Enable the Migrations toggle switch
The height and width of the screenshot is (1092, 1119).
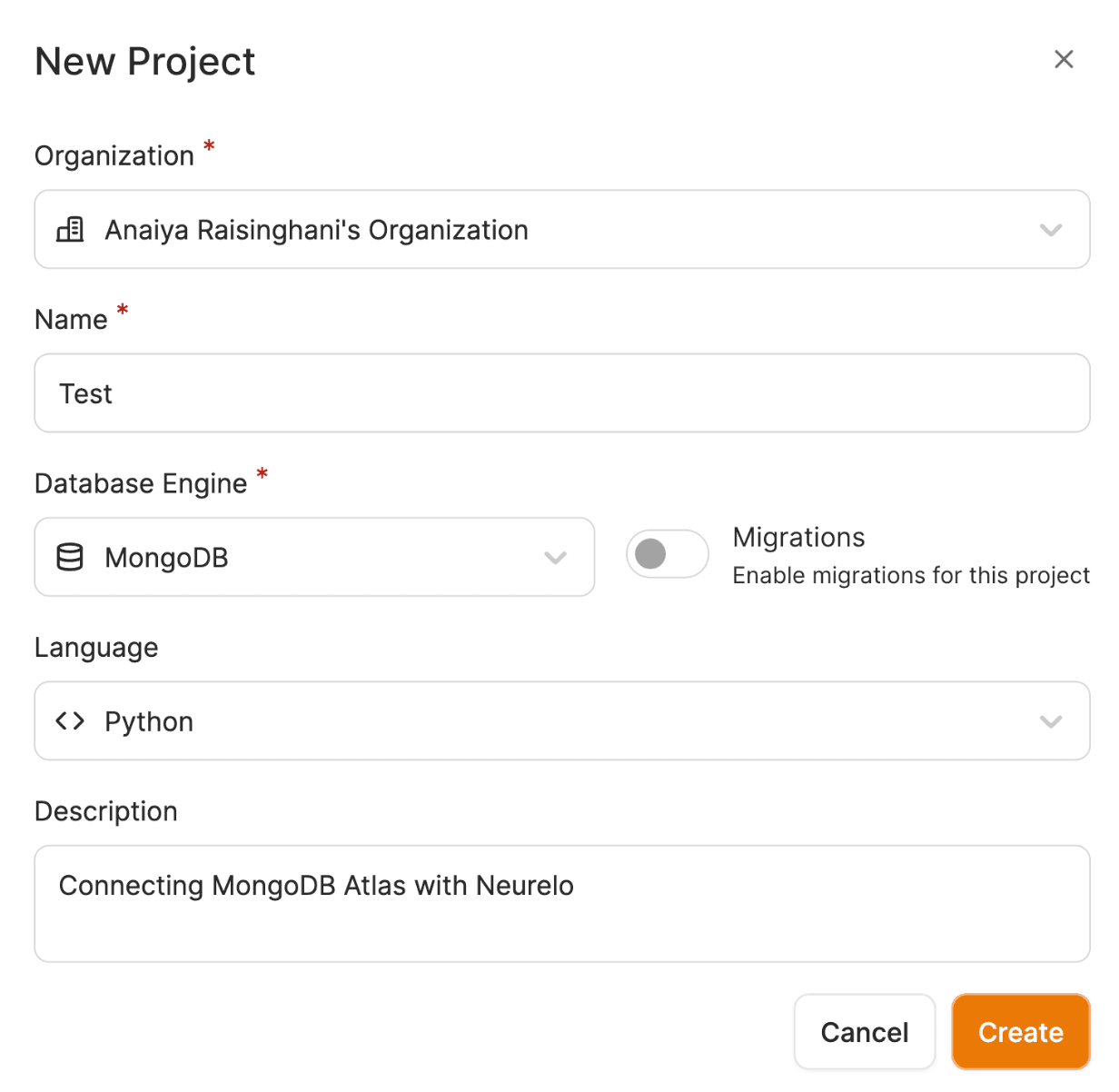pyautogui.click(x=667, y=554)
